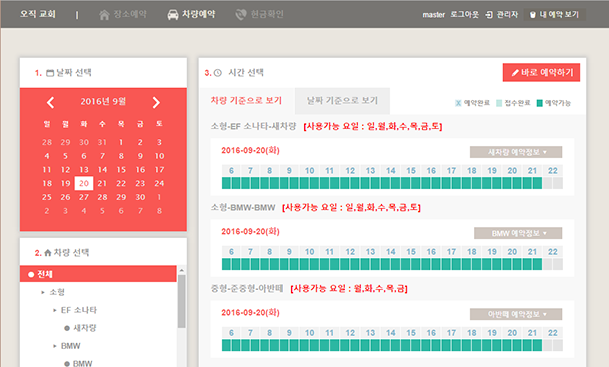The image size is (609, 367).
Task: Click hour 9 label in BMW row
Action: click(289, 252)
